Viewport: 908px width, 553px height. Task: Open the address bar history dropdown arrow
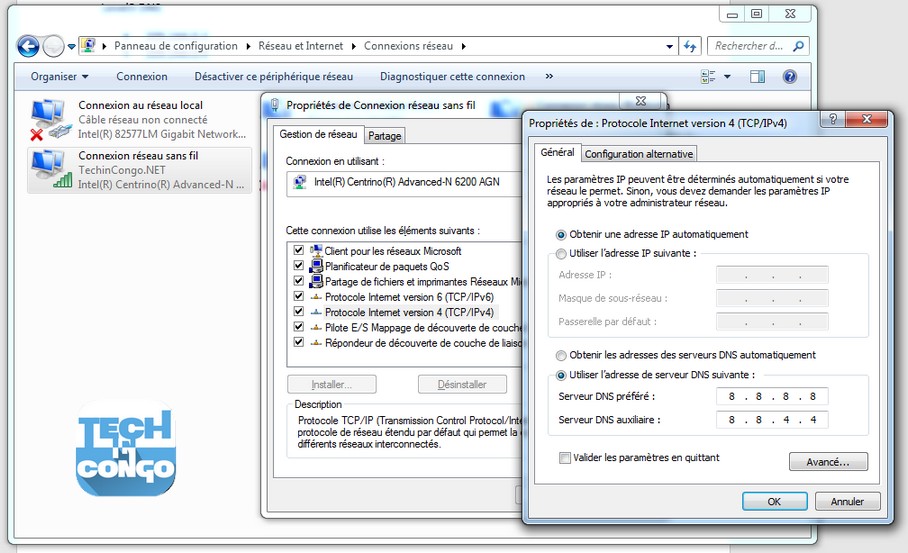669,46
